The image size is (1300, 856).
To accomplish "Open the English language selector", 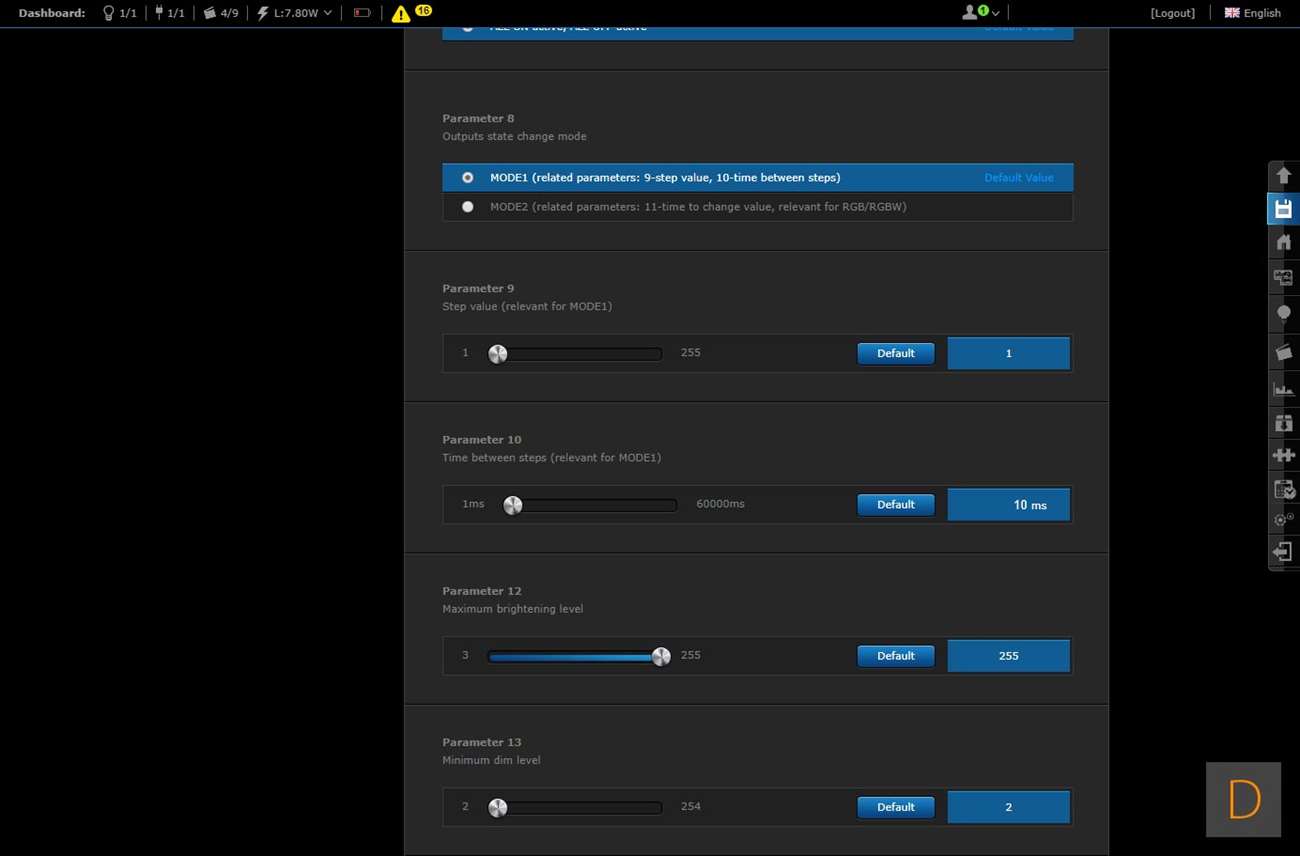I will (1252, 13).
